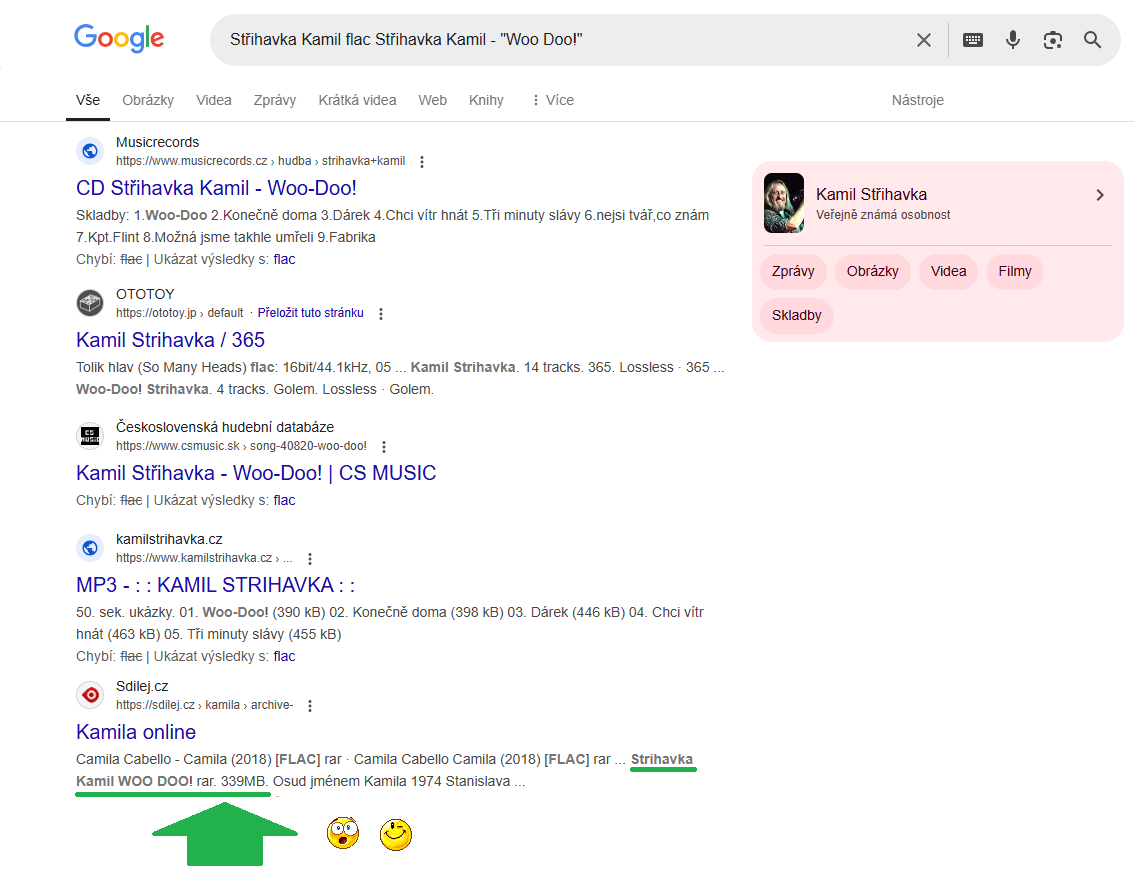Click Musicrecords site globe favicon
This screenshot has width=1134, height=878.
(90, 151)
